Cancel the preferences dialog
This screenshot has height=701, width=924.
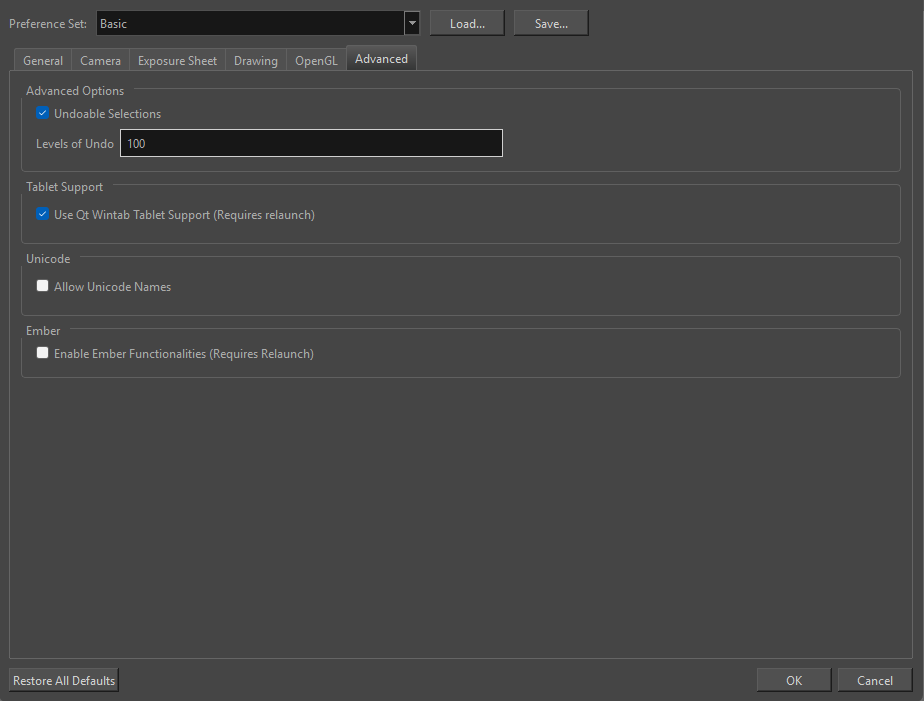(x=874, y=681)
